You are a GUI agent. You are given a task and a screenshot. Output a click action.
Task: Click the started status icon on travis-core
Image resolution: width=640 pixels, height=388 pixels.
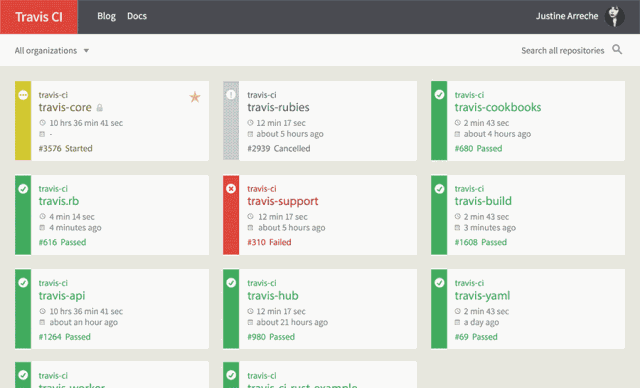point(23,95)
